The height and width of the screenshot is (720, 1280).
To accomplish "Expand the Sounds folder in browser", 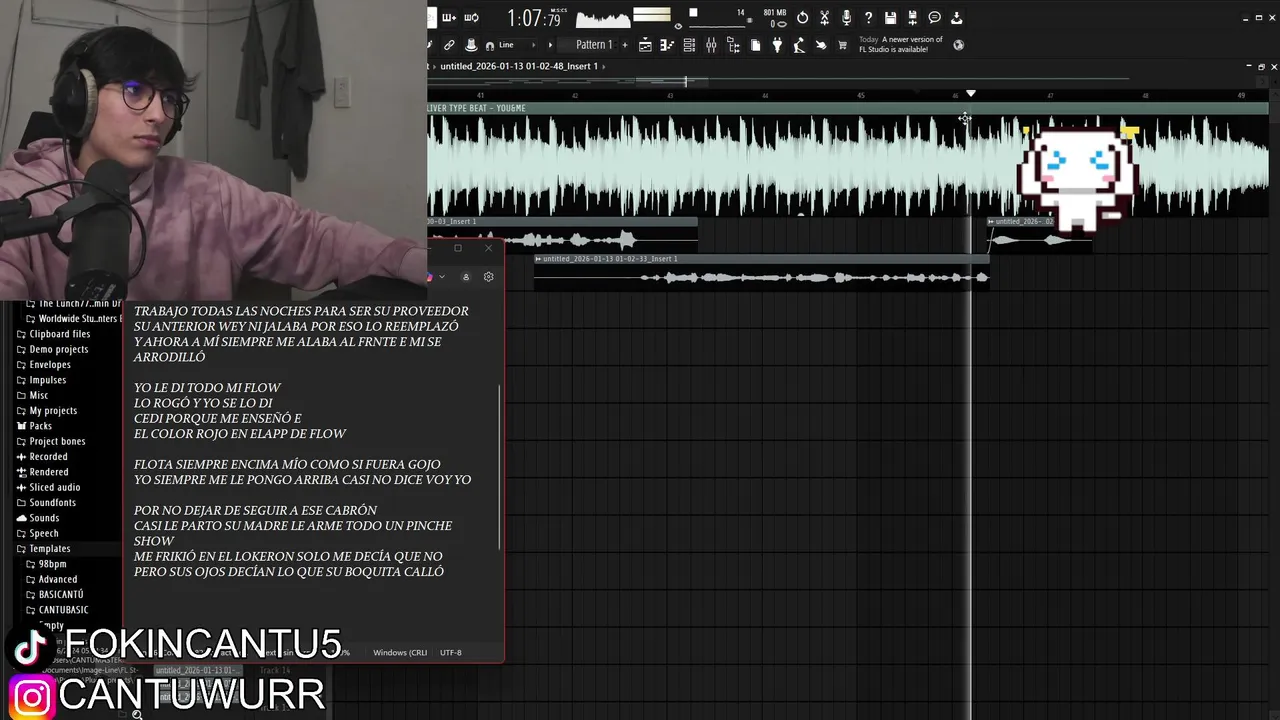I will click(x=37, y=518).
